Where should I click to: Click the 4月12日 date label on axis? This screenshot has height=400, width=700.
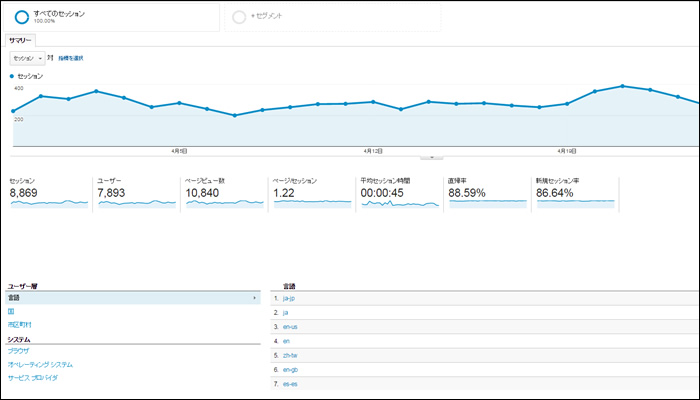coord(373,151)
